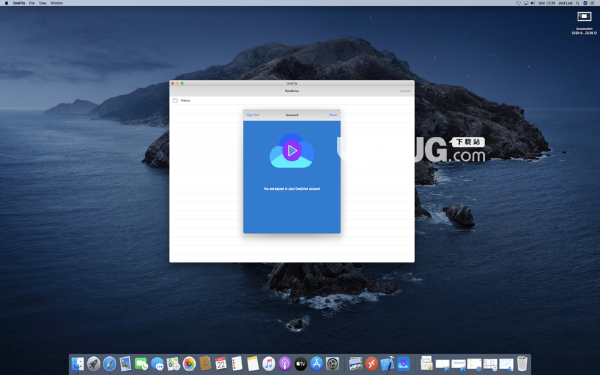Open the Window menu
This screenshot has width=600, height=375.
[57, 3]
